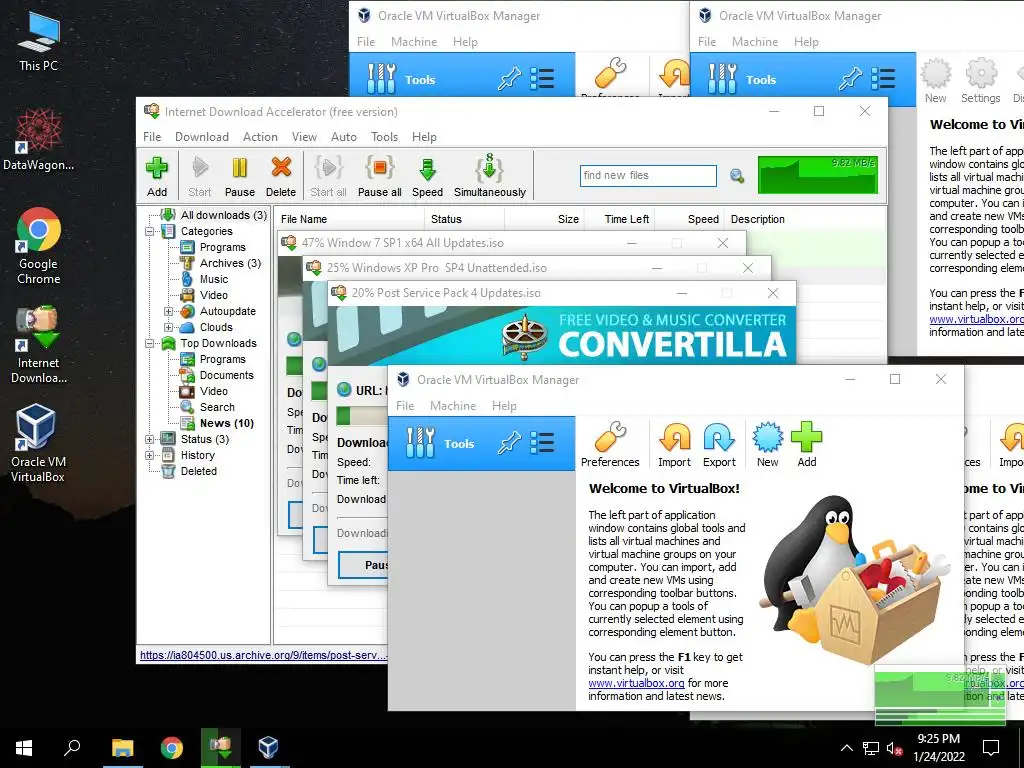Click the Start toolbar icon
1024x768 pixels.
(x=200, y=176)
